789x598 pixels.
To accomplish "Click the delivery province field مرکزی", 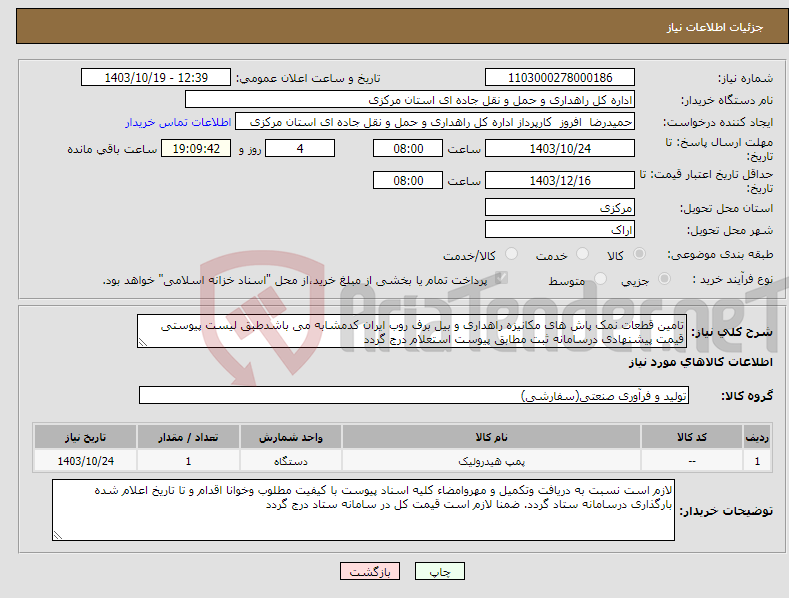I will click(x=560, y=207).
